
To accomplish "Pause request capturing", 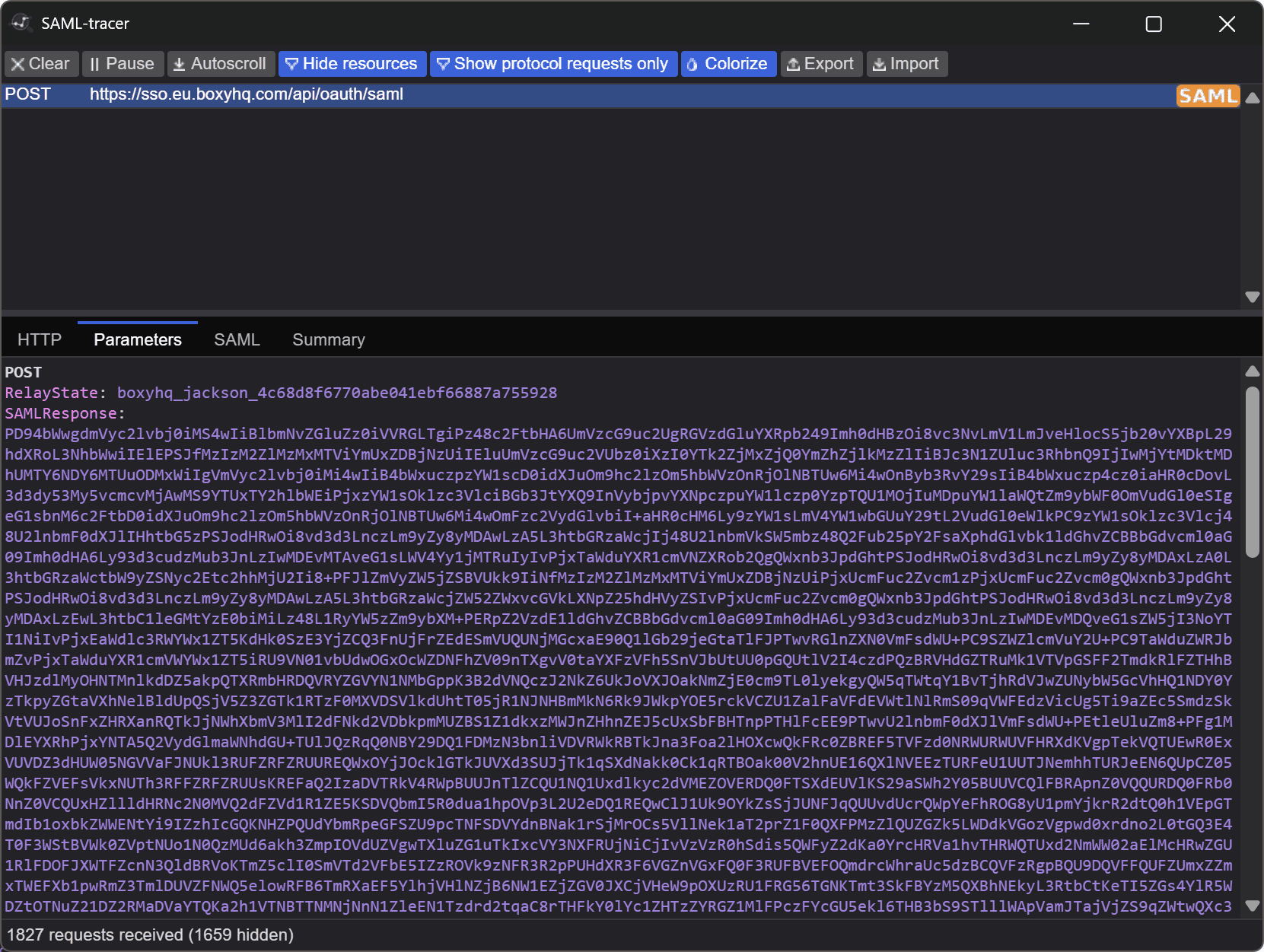I will 122,64.
